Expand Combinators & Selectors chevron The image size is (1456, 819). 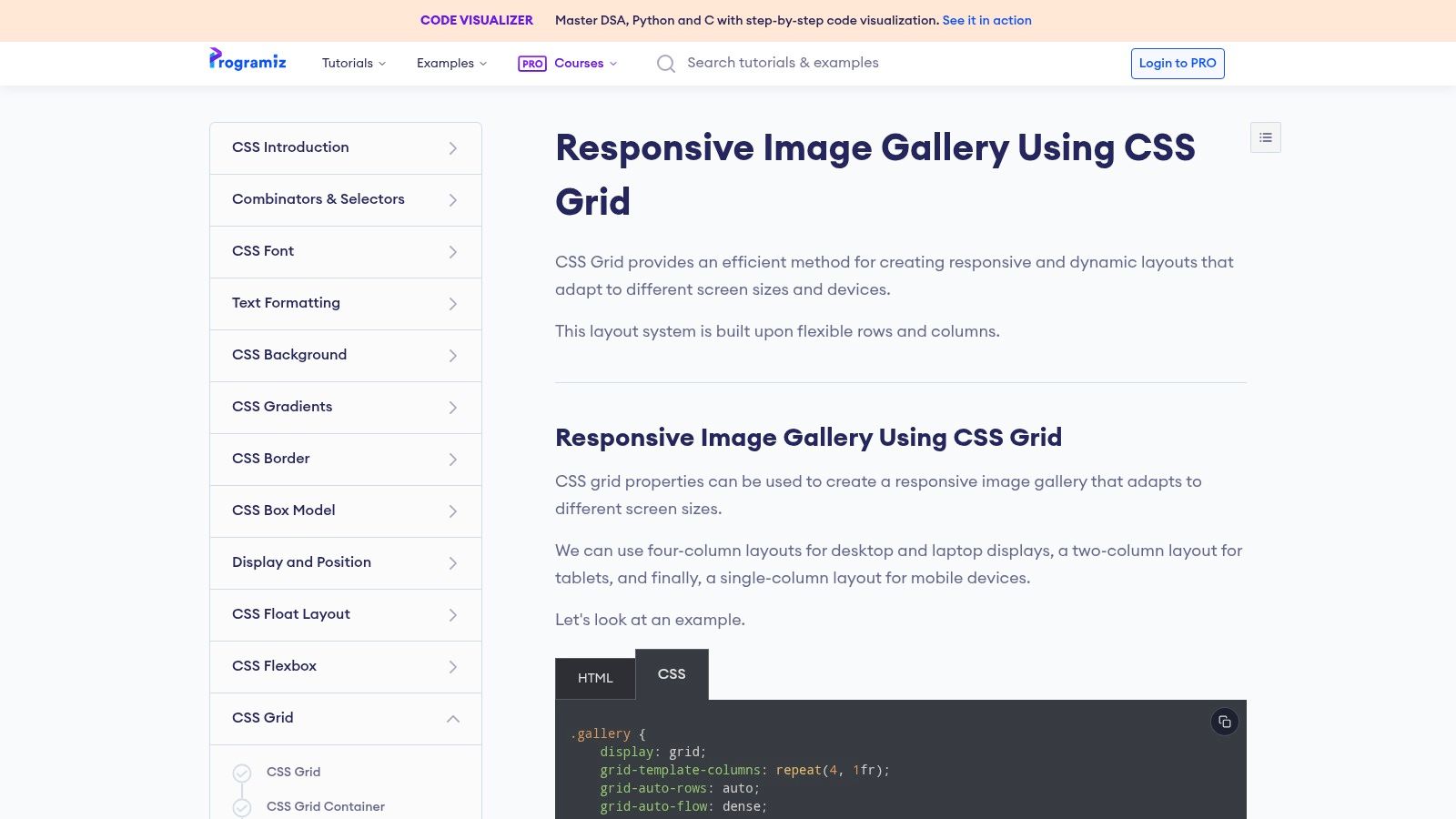tap(453, 200)
